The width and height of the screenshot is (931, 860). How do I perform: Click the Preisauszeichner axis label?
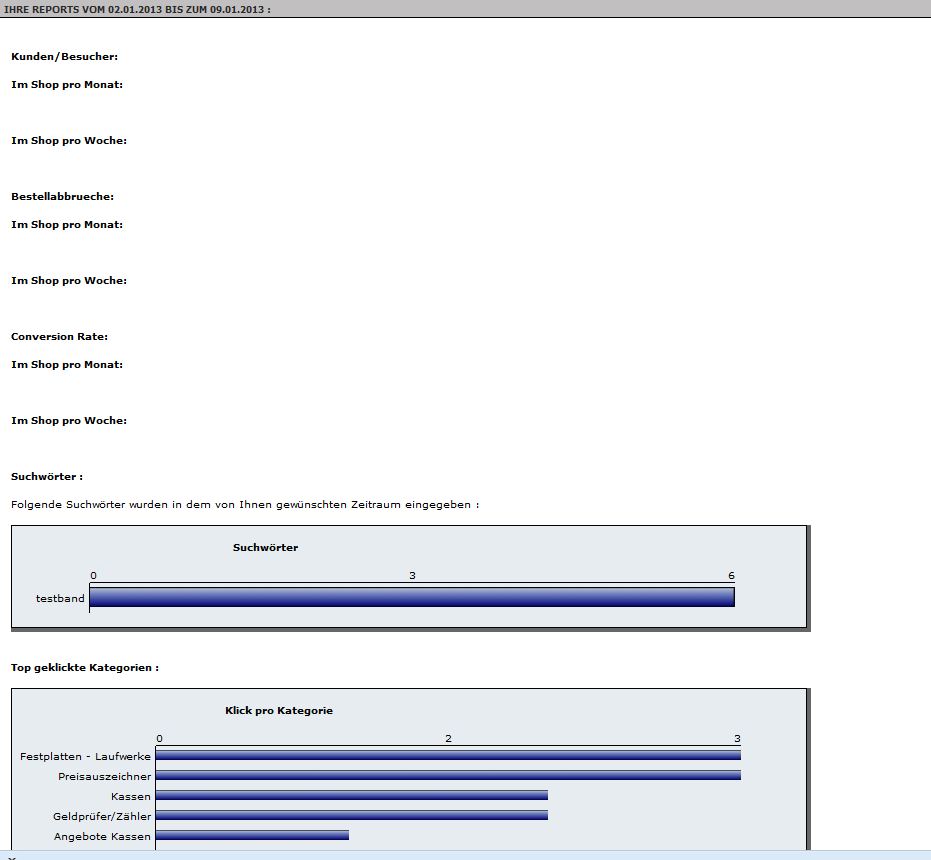pyautogui.click(x=105, y=776)
